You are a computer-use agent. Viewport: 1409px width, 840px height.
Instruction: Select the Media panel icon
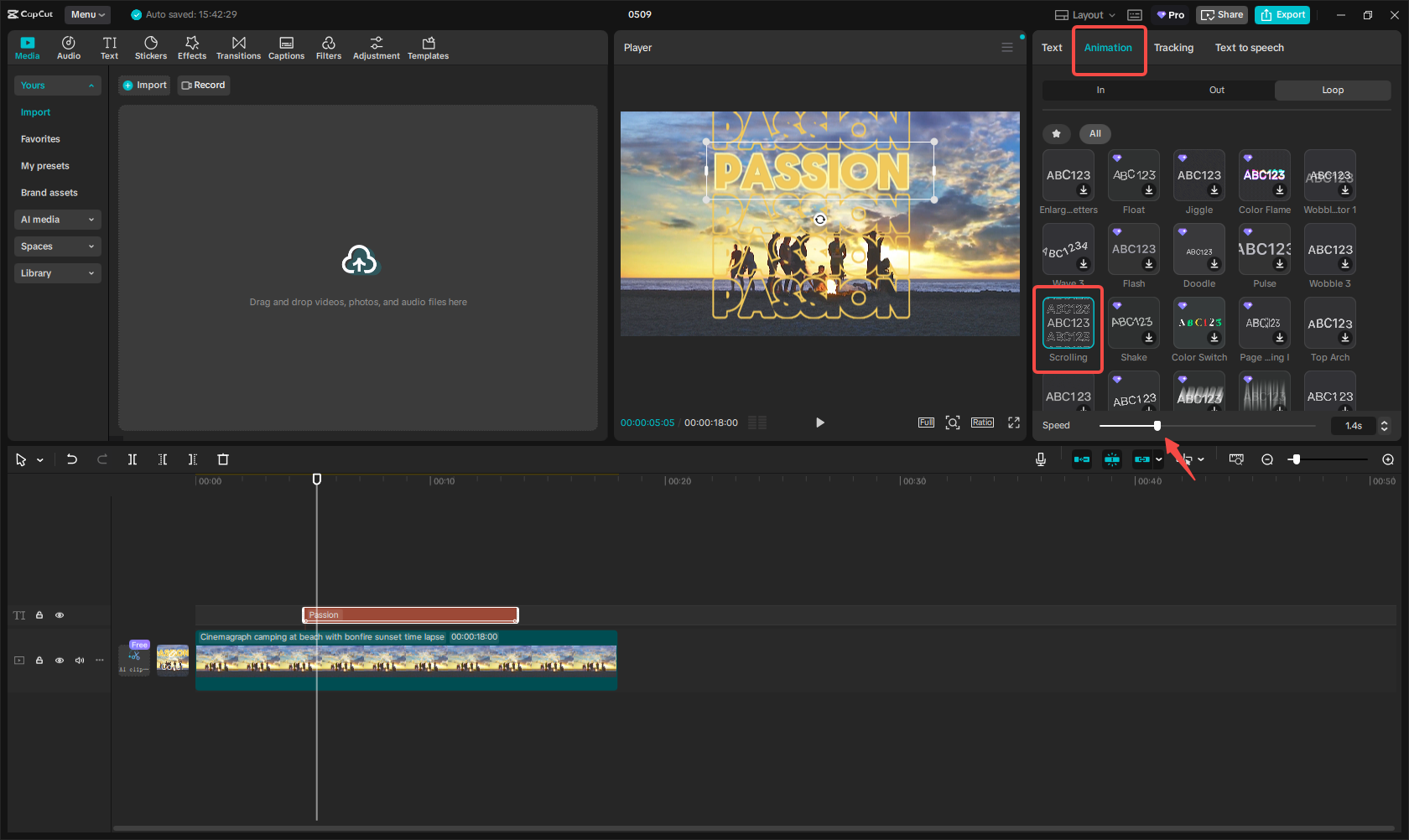point(28,48)
